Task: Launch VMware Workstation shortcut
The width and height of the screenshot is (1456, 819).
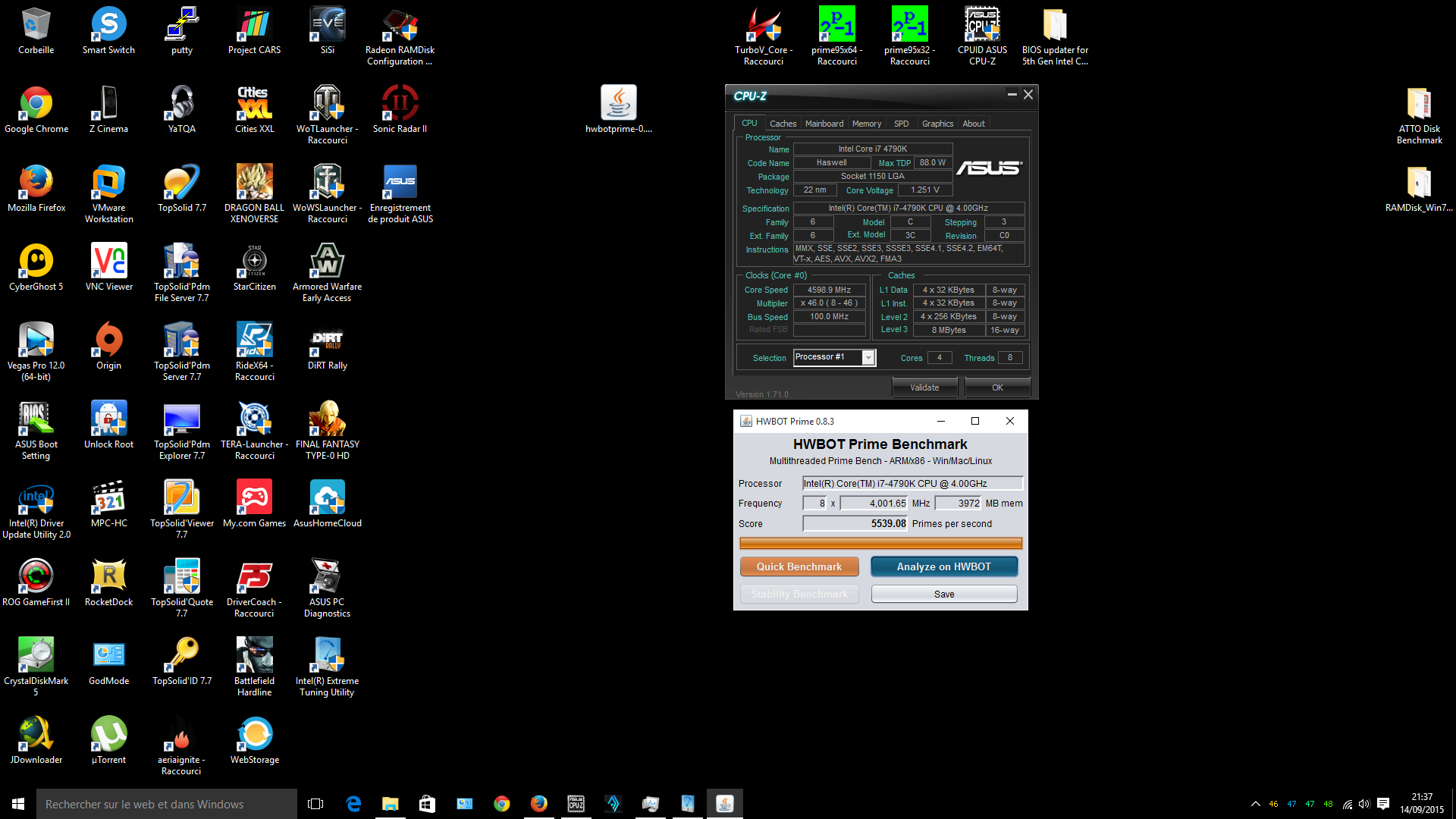Action: (108, 194)
